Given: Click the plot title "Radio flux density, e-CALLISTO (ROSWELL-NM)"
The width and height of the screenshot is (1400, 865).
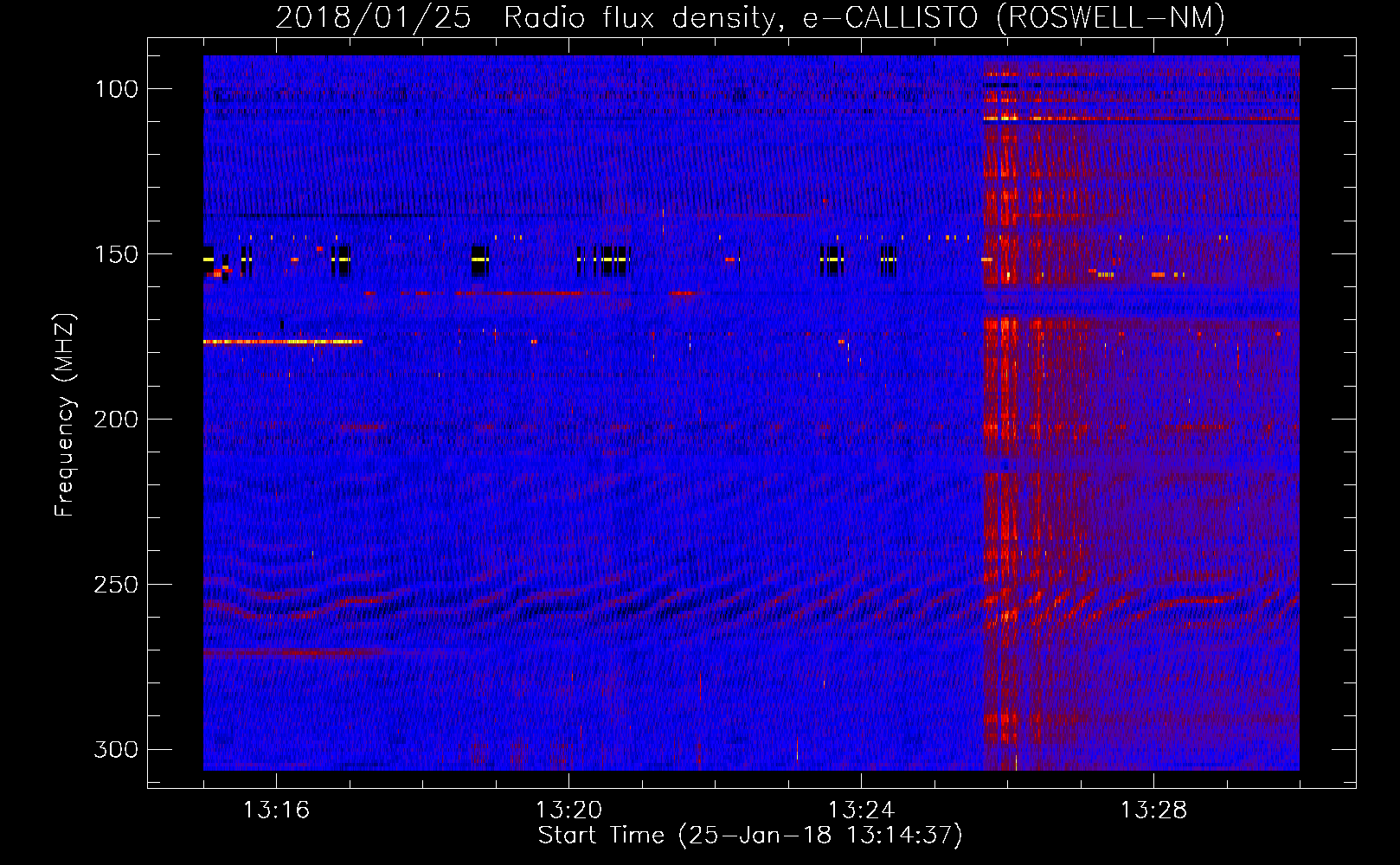Looking at the screenshot, I should click(864, 17).
